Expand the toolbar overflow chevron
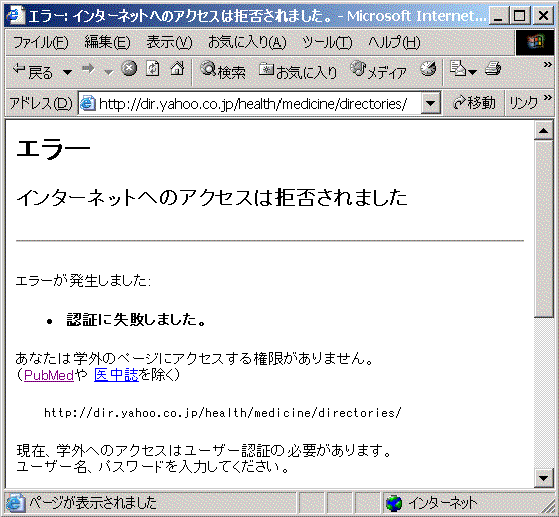559x517 pixels. coord(548,65)
